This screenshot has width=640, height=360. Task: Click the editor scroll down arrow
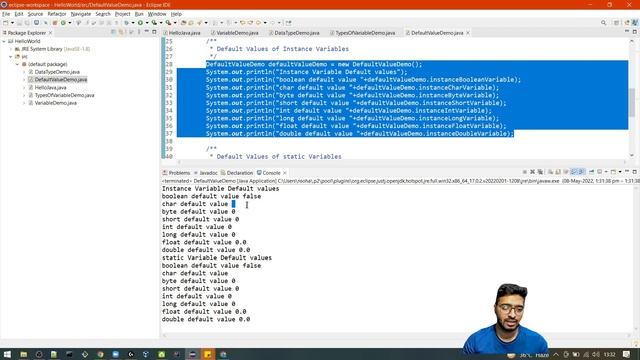pyautogui.click(x=632, y=156)
